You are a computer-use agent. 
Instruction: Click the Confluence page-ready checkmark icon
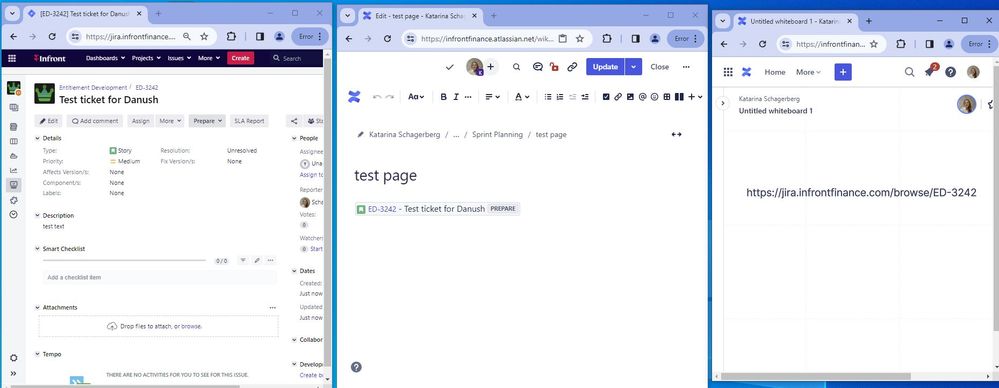(450, 67)
